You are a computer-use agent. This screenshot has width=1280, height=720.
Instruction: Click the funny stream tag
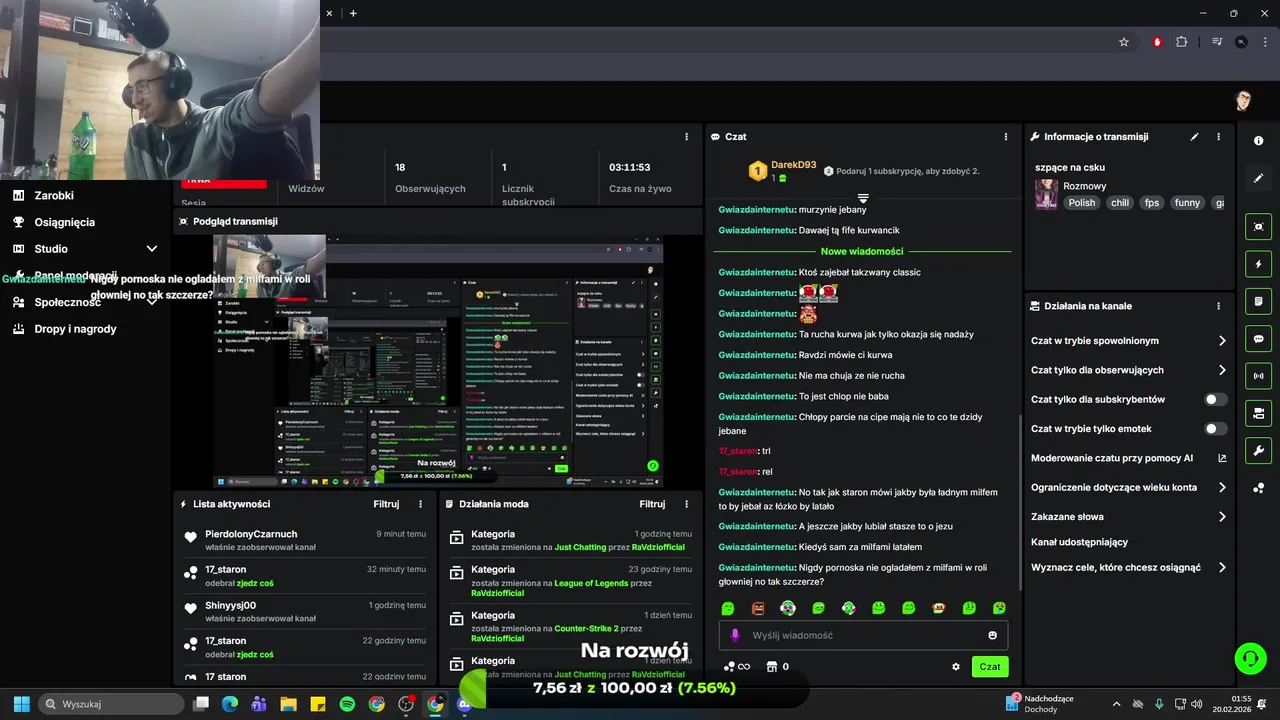pyautogui.click(x=1187, y=203)
